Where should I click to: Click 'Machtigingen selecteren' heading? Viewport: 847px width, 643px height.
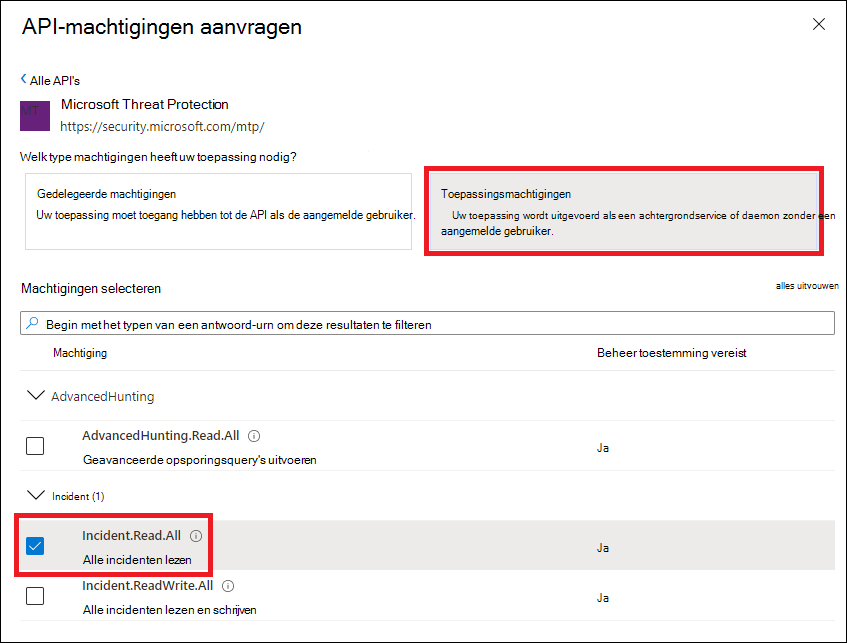click(x=91, y=289)
